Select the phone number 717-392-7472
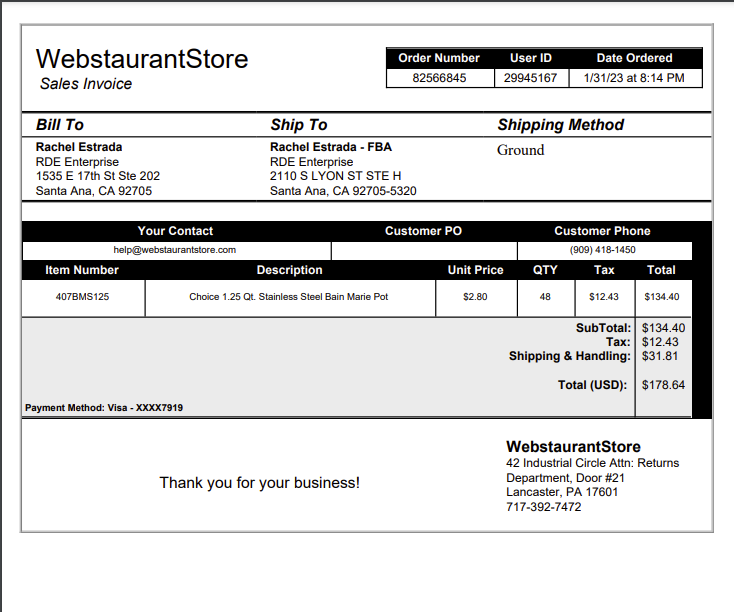734x612 pixels. pos(543,507)
